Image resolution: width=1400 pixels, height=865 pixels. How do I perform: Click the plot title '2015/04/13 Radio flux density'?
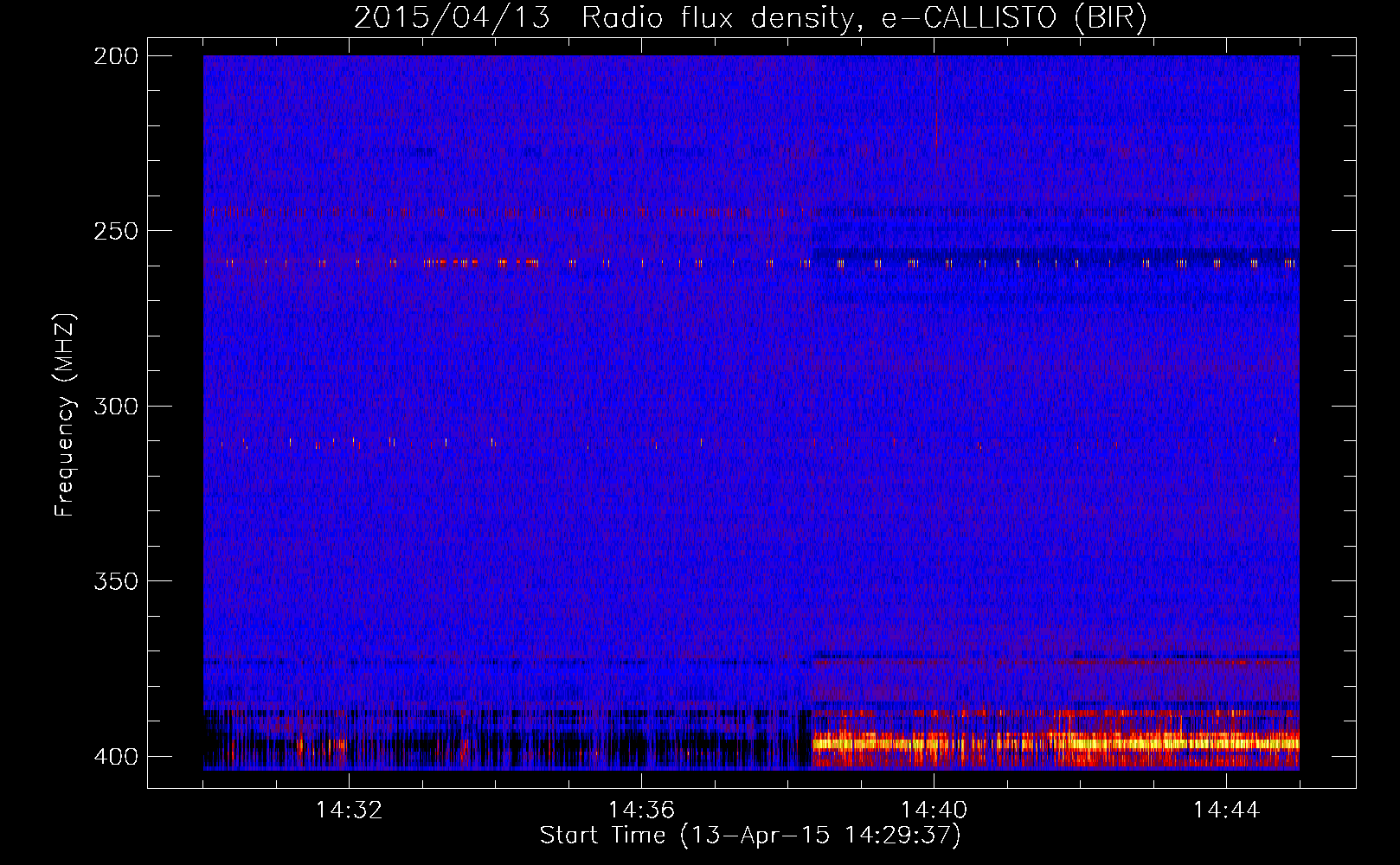tap(750, 17)
